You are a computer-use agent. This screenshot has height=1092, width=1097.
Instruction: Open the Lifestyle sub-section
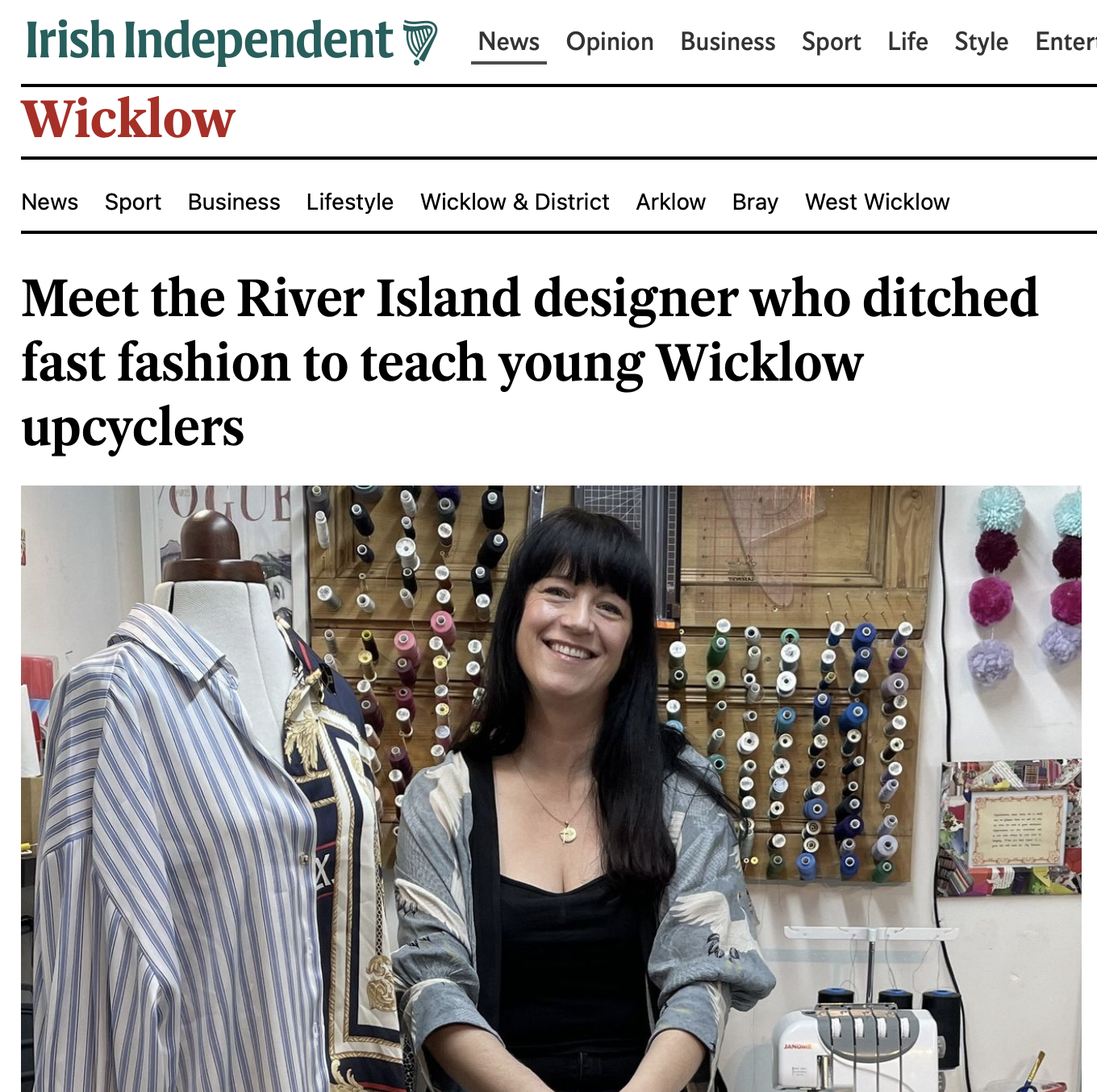click(x=350, y=202)
